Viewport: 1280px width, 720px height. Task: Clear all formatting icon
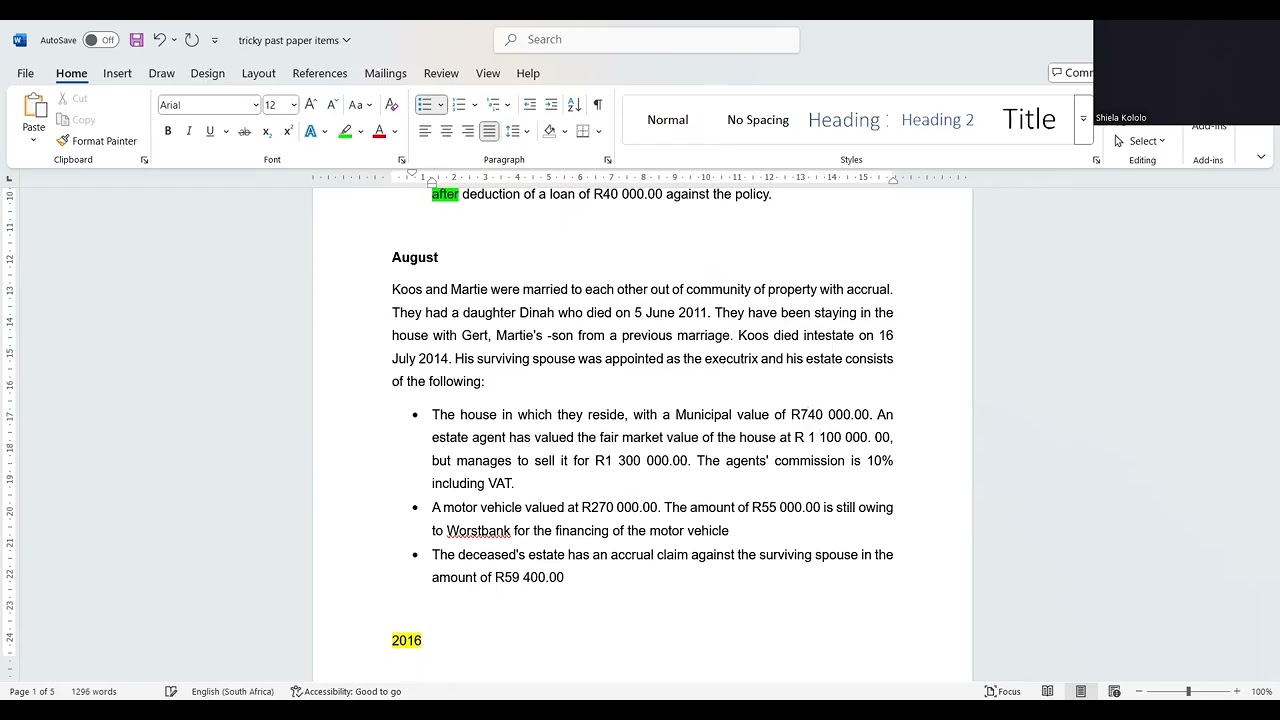tap(392, 105)
